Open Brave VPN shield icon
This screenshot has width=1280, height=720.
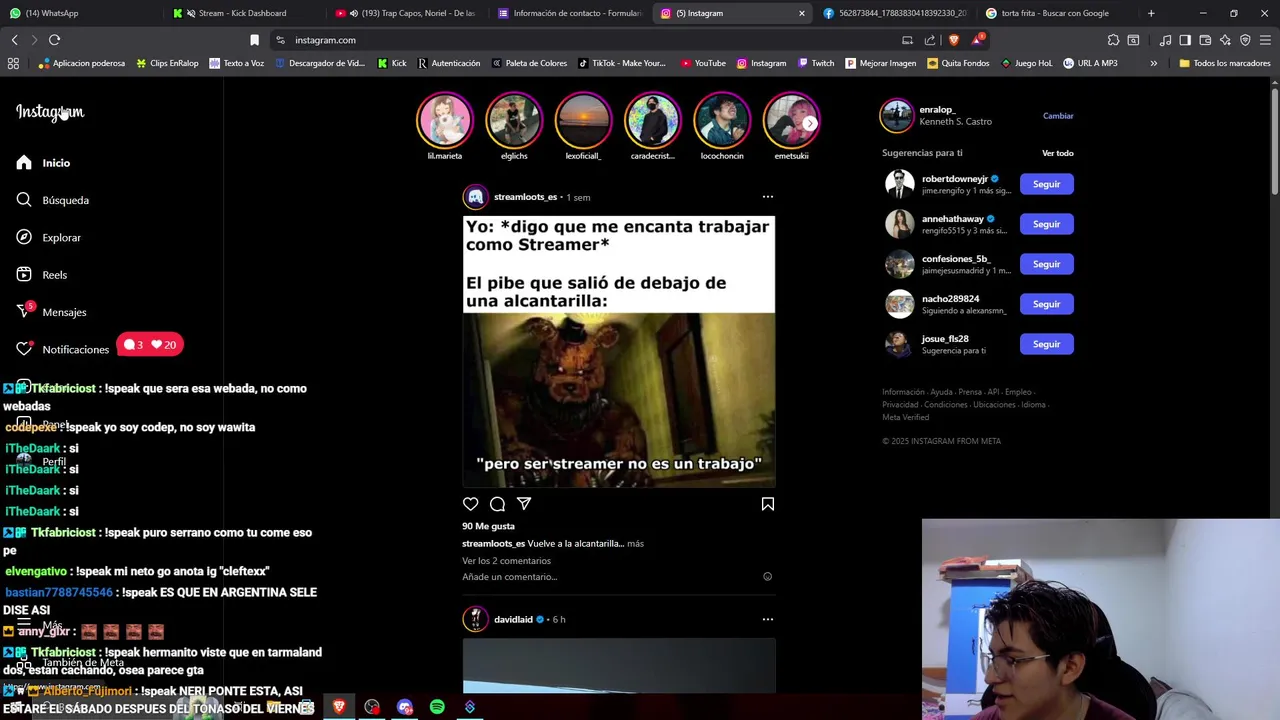pyautogui.click(x=1245, y=40)
